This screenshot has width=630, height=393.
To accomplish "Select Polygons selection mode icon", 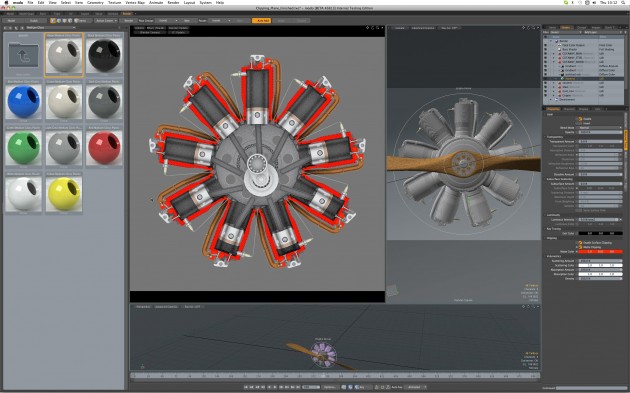I will [x=64, y=20].
